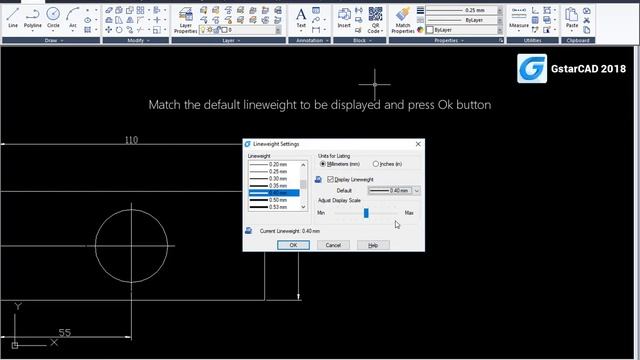Select Millimeters (mm) radio button
640x360 pixels.
tap(323, 164)
